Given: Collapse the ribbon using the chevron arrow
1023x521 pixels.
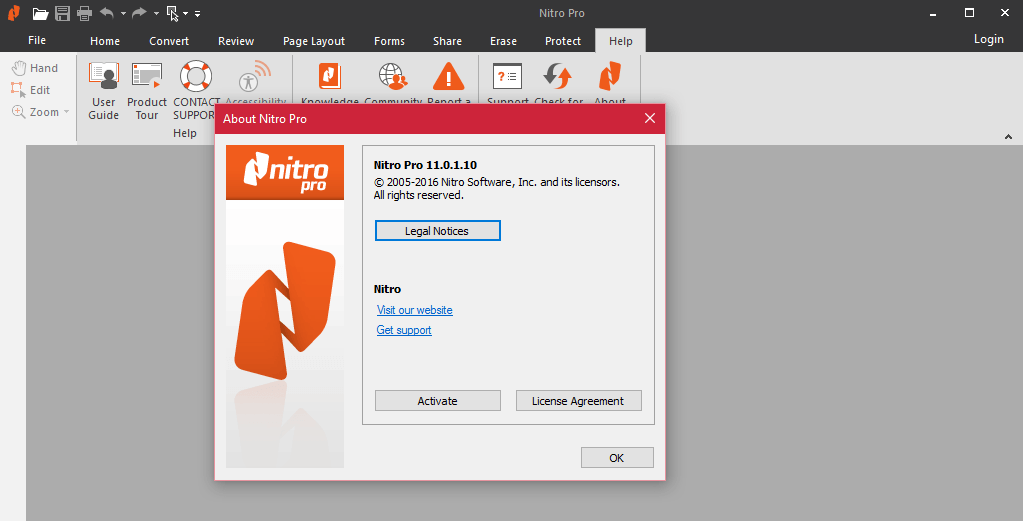Looking at the screenshot, I should point(1007,137).
